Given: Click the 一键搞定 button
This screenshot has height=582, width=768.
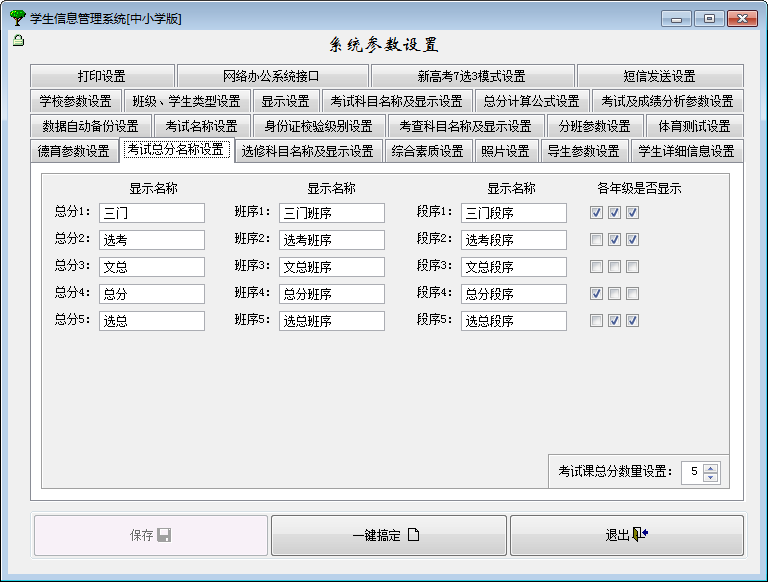Looking at the screenshot, I should [388, 535].
